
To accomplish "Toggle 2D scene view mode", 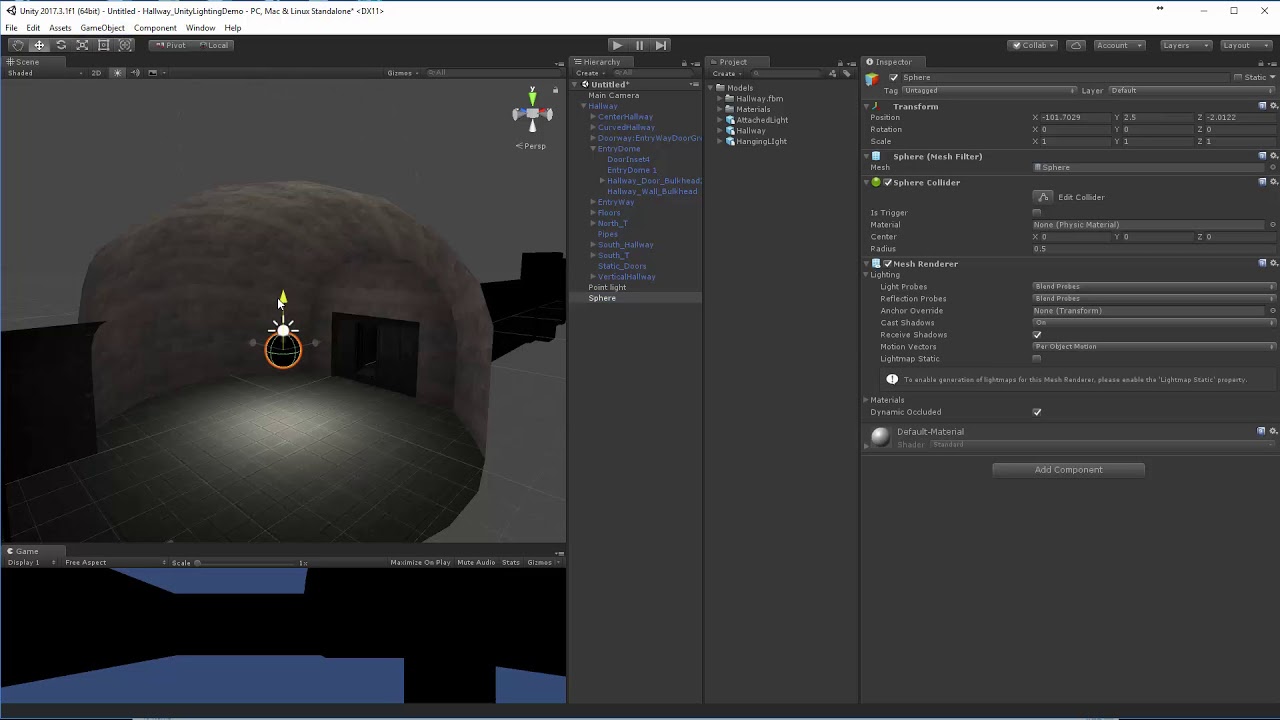I will point(96,73).
